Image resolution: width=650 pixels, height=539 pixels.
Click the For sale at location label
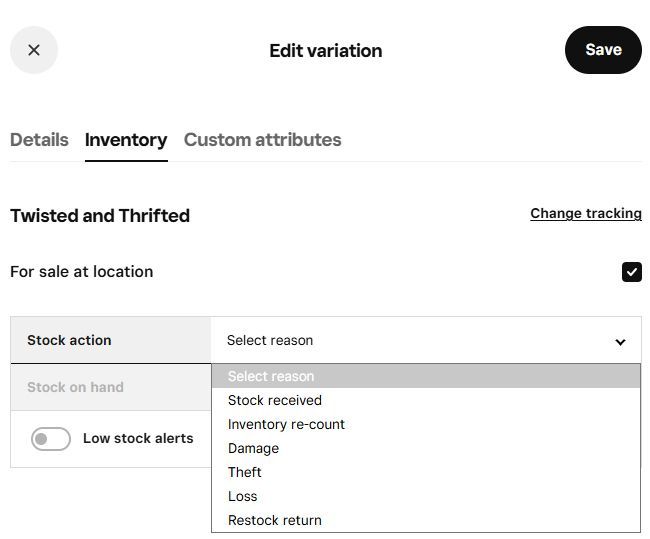82,272
